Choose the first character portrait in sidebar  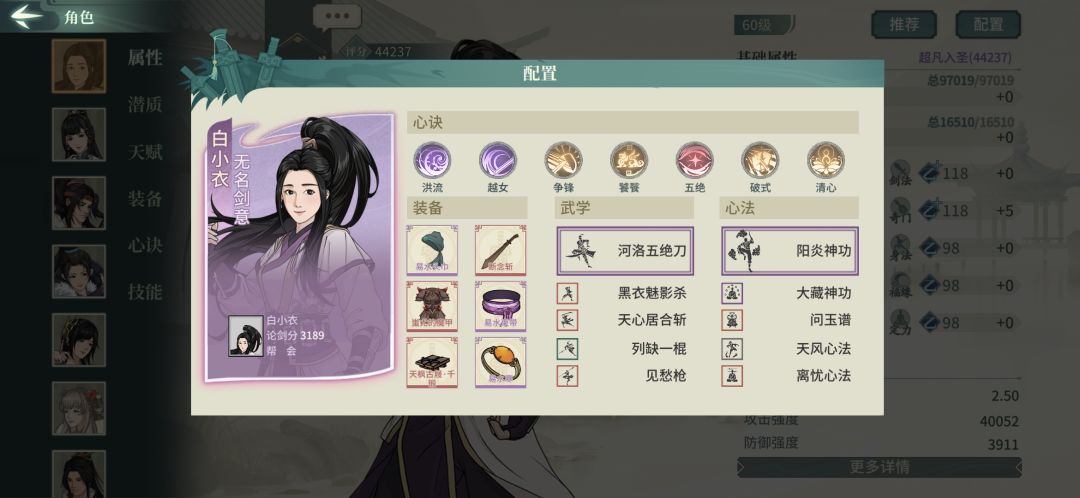click(x=79, y=66)
